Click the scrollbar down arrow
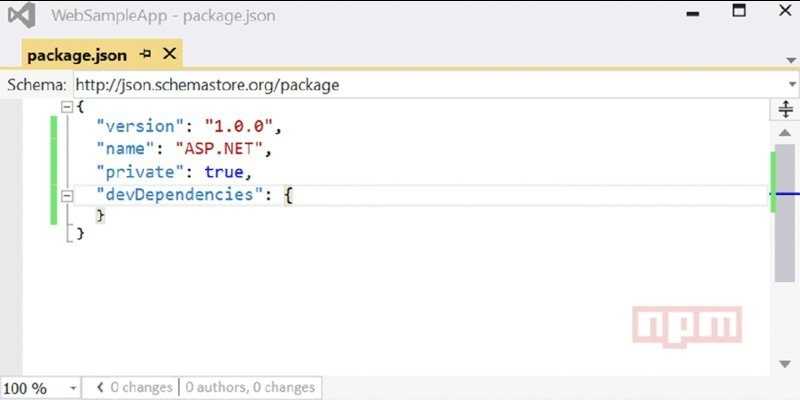Viewport: 800px width, 400px height. (785, 364)
